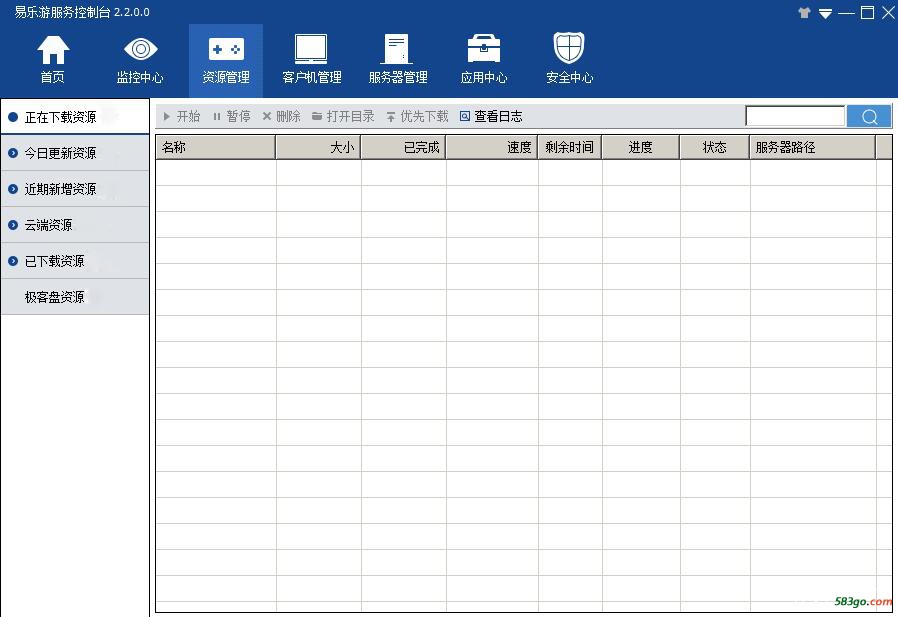The image size is (898, 617).
Task: Click the 开始 start toolbar button
Action: pyautogui.click(x=182, y=116)
